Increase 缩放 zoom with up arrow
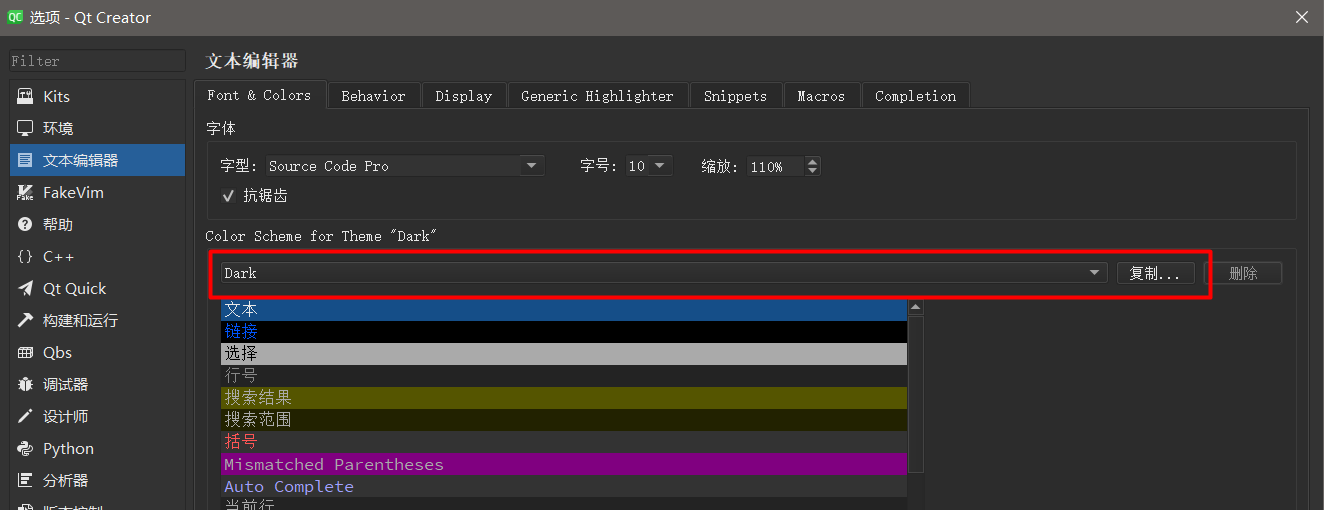1324x510 pixels. pyautogui.click(x=812, y=161)
